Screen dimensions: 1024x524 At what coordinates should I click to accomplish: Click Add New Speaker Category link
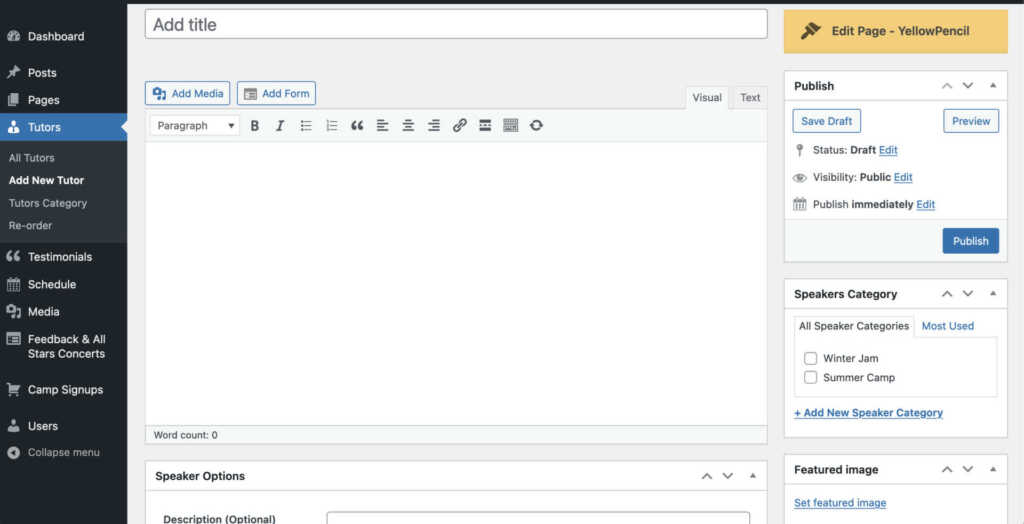[869, 413]
